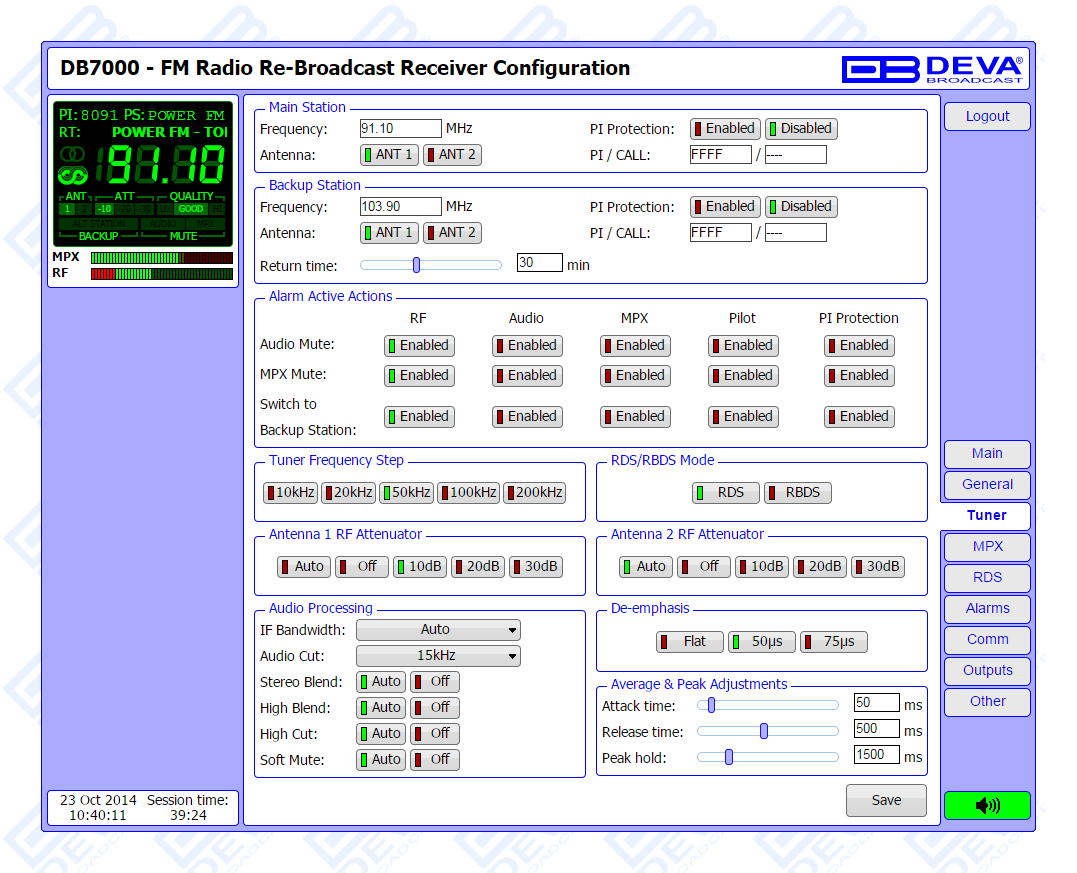The width and height of the screenshot is (1077, 873).
Task: Click the MPX level meter bar
Action: (161, 258)
